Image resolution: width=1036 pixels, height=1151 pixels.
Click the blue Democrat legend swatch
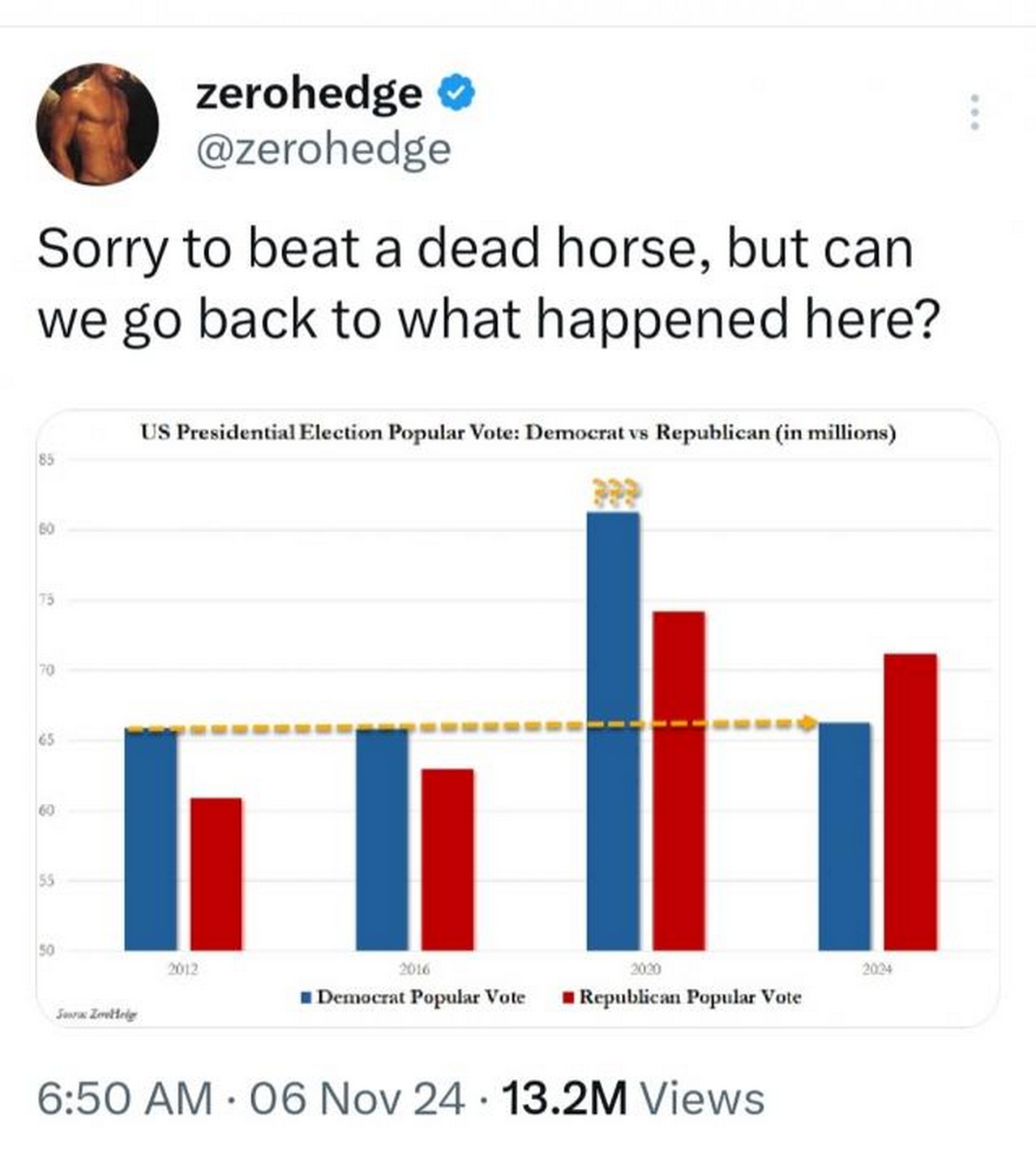click(x=306, y=998)
